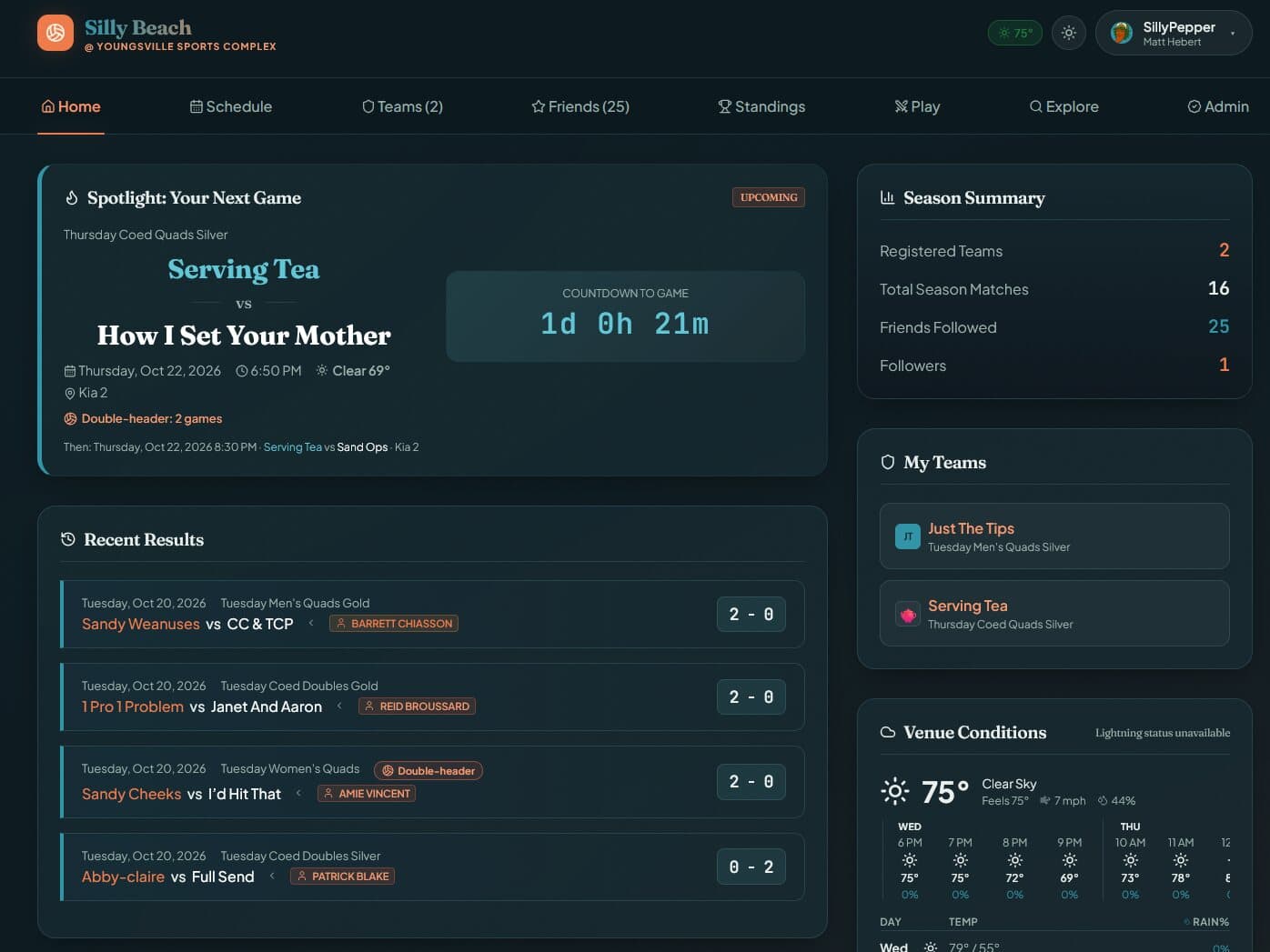Screen dimensions: 1270x952
Task: Expand the Abby-claire vs Full Send chevron
Action: (272, 877)
